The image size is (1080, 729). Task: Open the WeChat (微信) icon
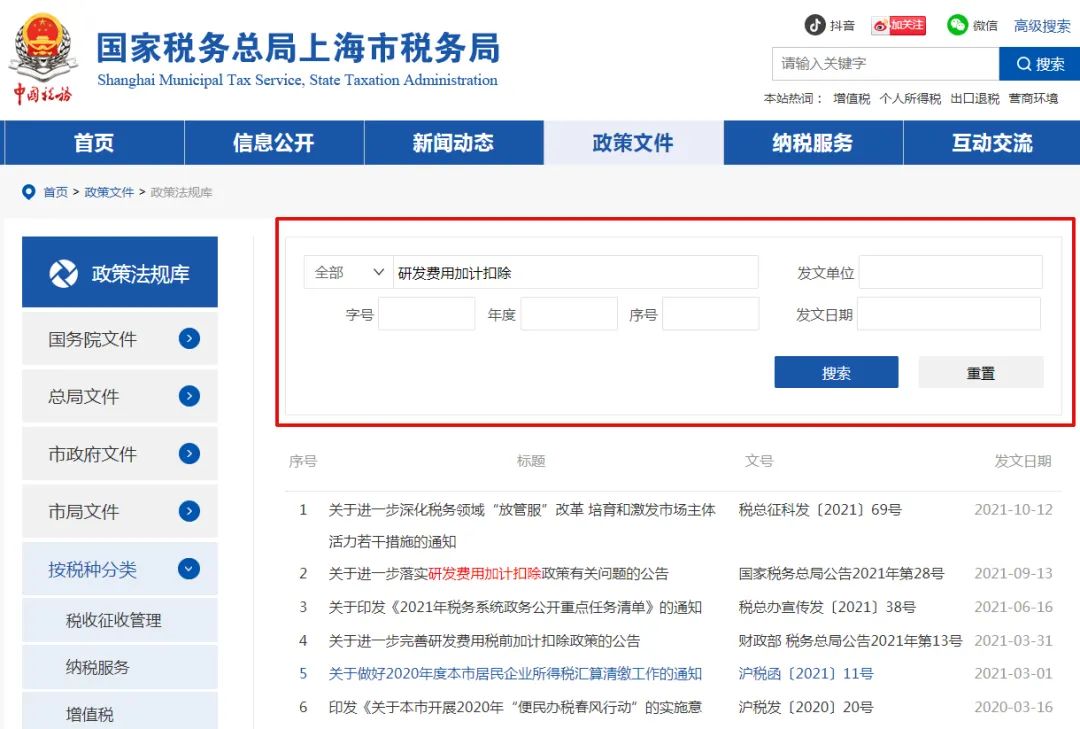[x=957, y=25]
